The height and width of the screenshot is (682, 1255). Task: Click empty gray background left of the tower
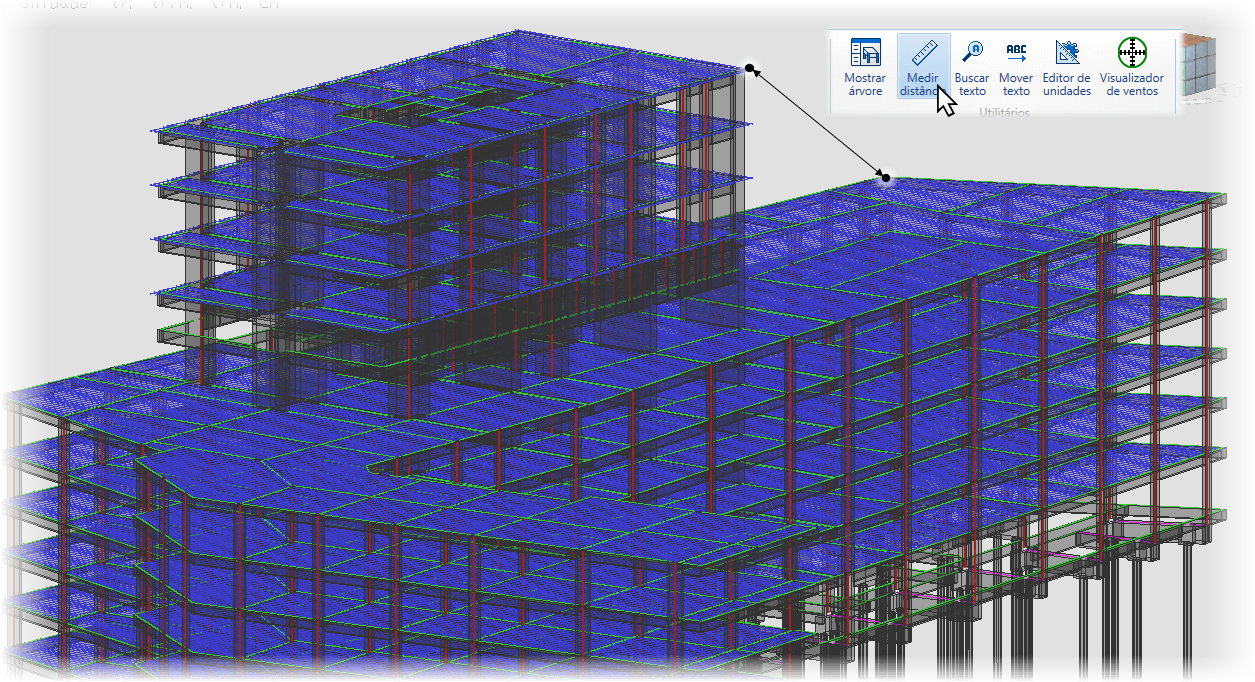click(x=70, y=200)
